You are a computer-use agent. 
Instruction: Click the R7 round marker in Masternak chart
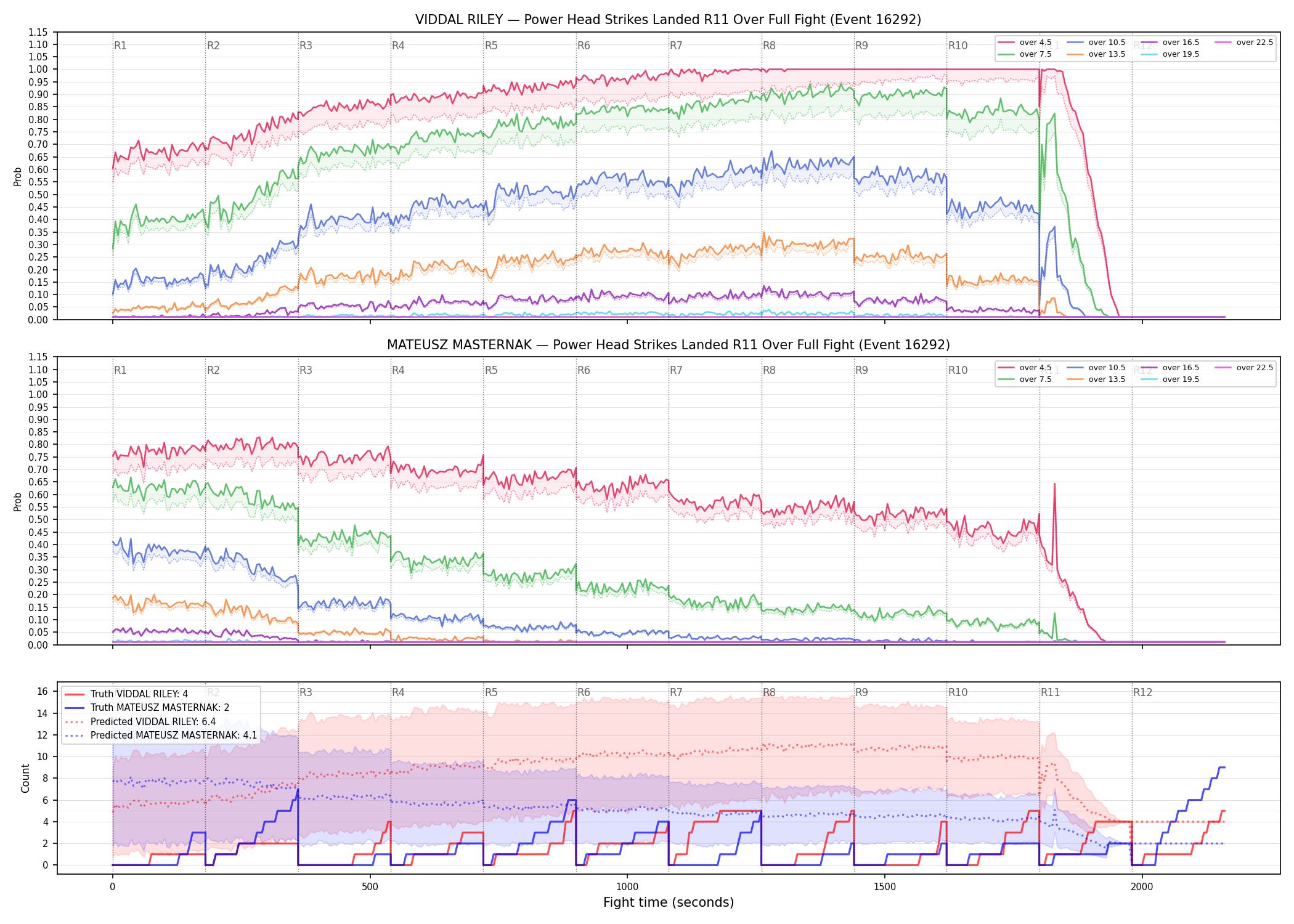click(676, 370)
